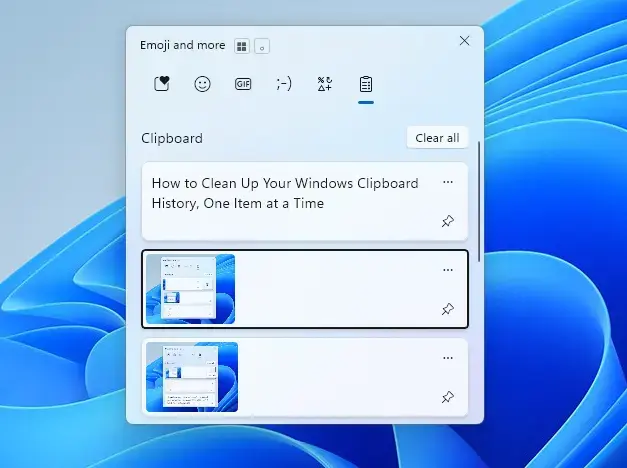
Task: Pin the 'How to Clean Up' text item
Action: click(x=448, y=221)
